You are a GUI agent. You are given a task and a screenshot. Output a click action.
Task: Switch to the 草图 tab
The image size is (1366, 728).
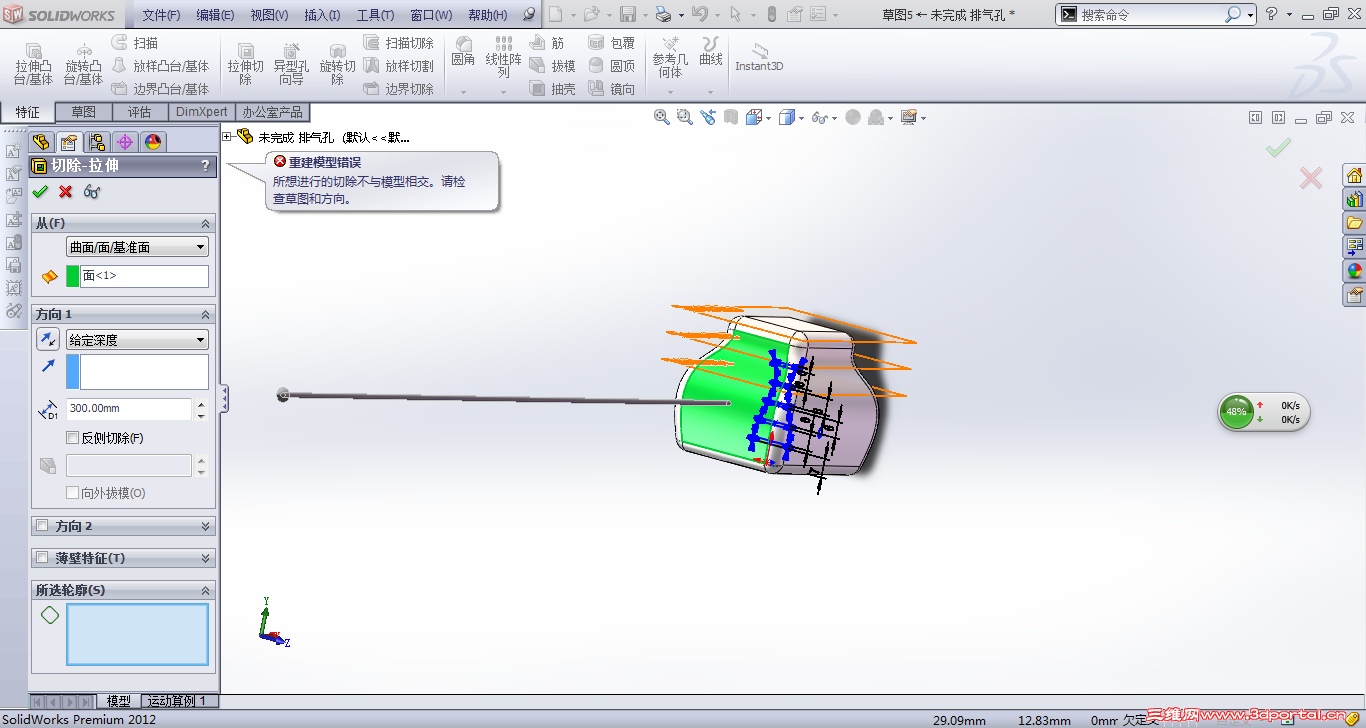pyautogui.click(x=84, y=112)
